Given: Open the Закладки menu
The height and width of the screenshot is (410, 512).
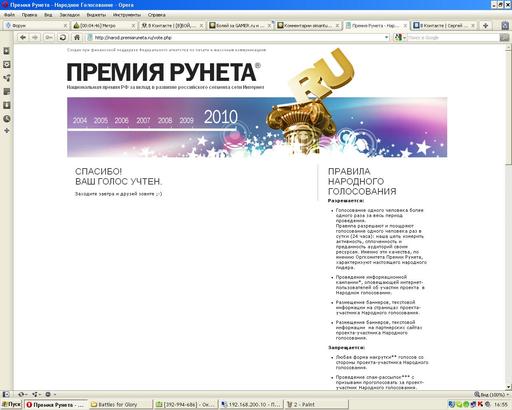Looking at the screenshot, I should click(70, 15).
